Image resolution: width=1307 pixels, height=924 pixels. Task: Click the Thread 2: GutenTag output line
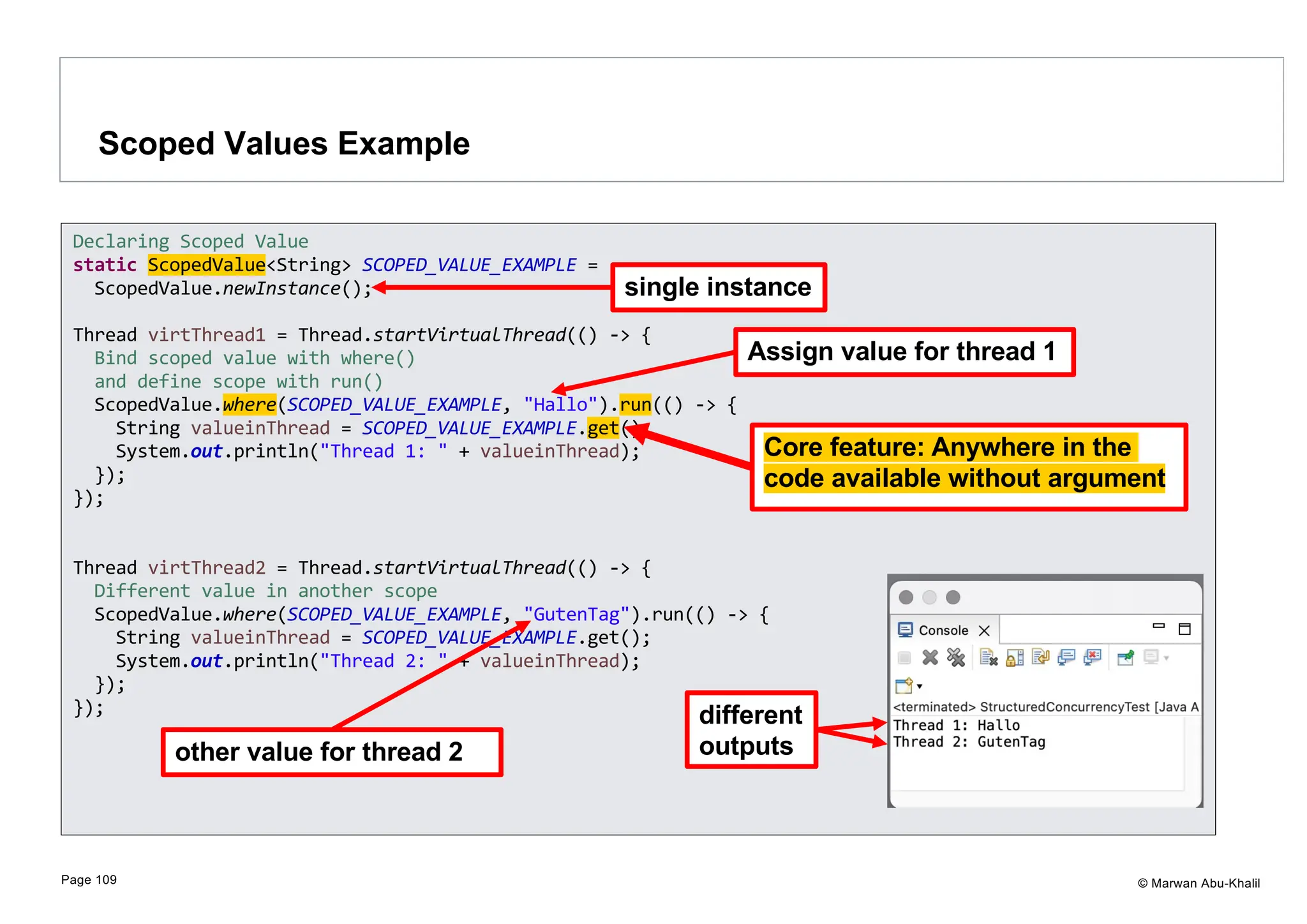pyautogui.click(x=969, y=742)
